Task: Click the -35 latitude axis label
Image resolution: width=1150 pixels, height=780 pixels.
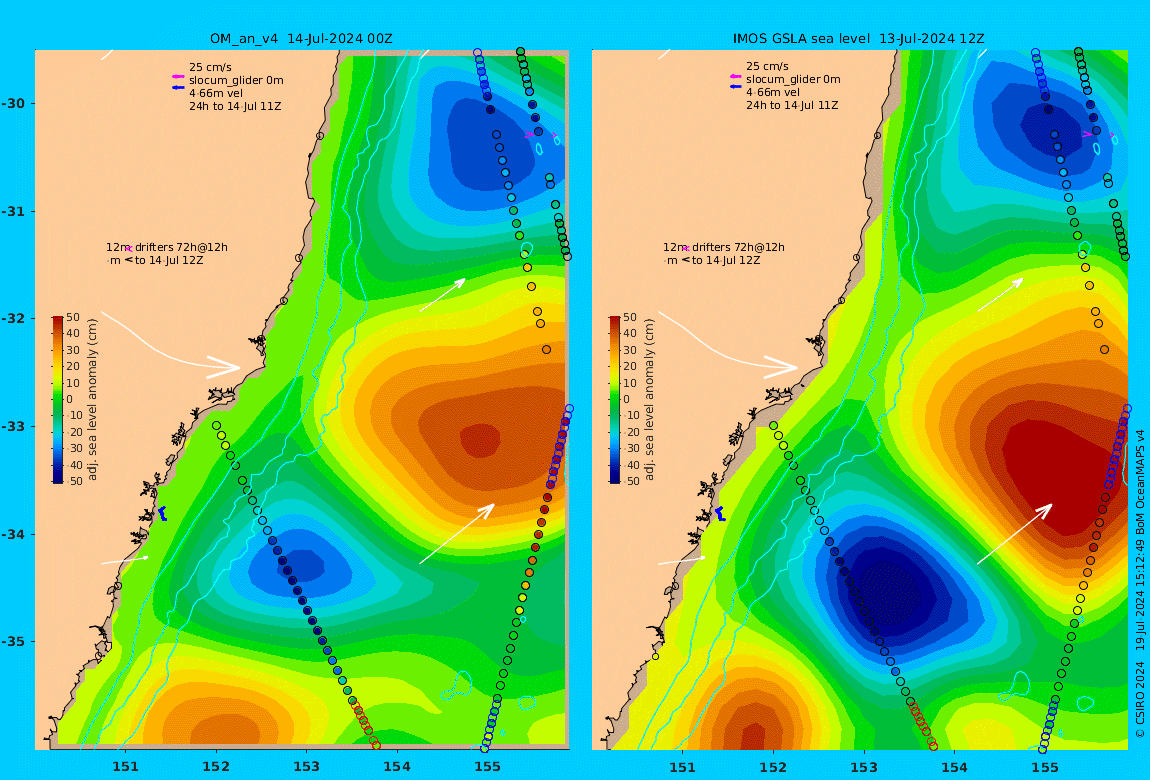Action: [12, 641]
